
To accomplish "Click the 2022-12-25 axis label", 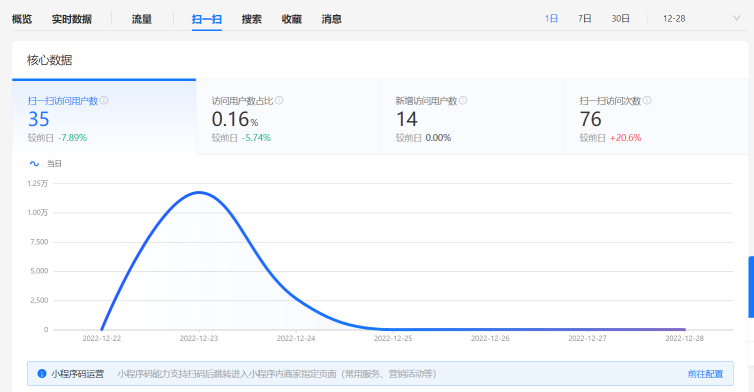I will pyautogui.click(x=393, y=339).
